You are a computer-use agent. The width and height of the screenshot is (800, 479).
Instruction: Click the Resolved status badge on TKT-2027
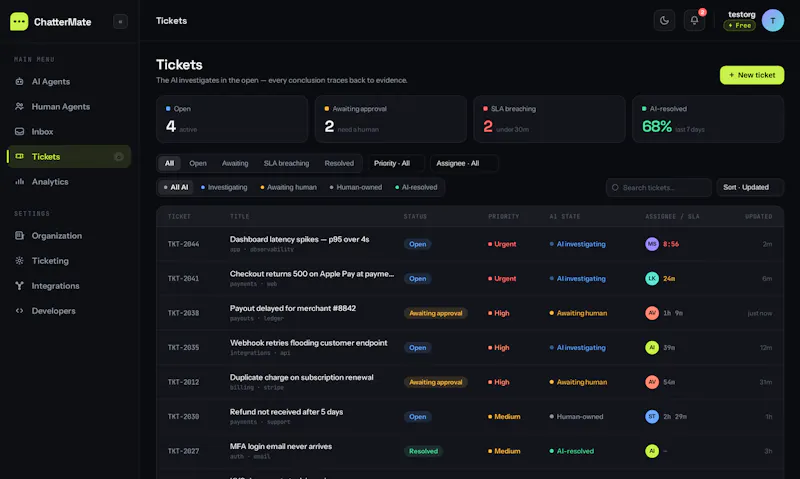point(423,451)
